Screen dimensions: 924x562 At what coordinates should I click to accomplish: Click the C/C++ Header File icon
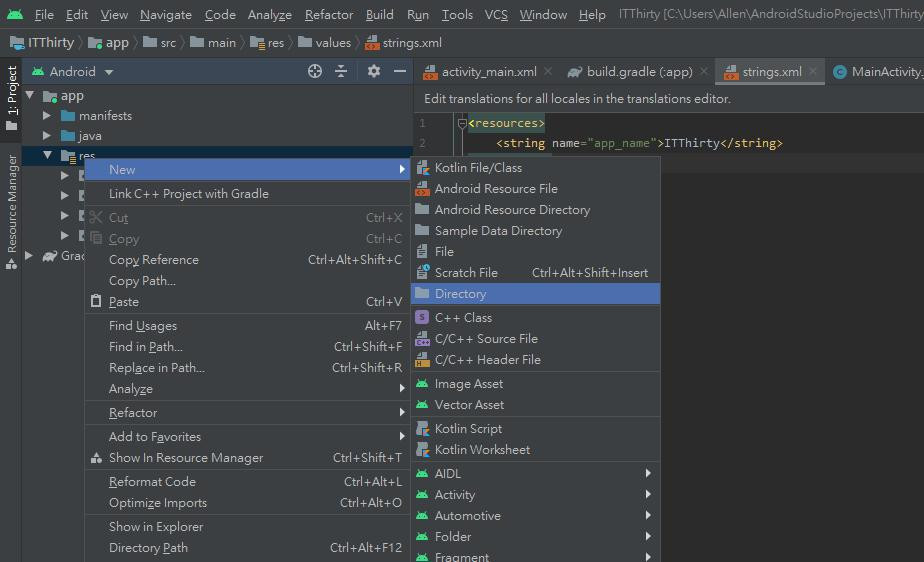tap(423, 359)
